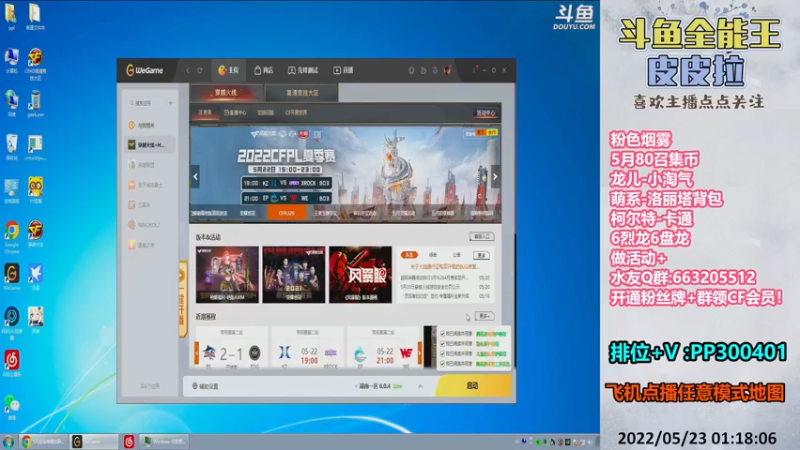The image size is (800, 450).
Task: Select the fifth game in the sidebar
Action: 149,205
